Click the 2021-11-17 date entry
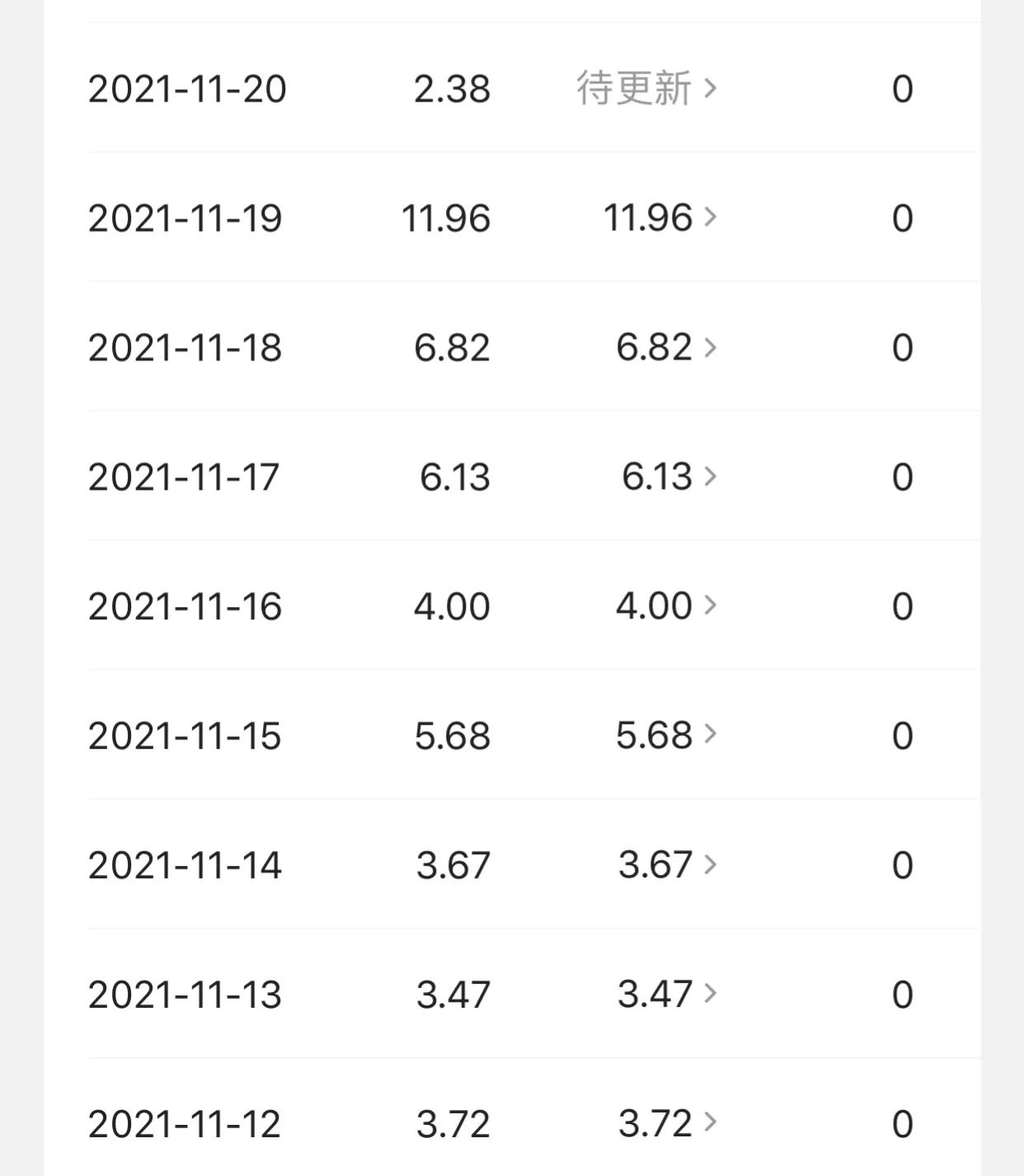 pos(184,477)
